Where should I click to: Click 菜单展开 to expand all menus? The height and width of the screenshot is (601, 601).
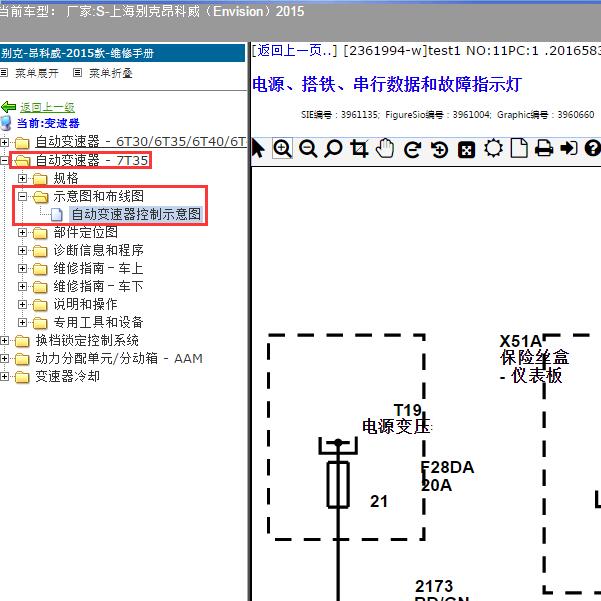37,73
